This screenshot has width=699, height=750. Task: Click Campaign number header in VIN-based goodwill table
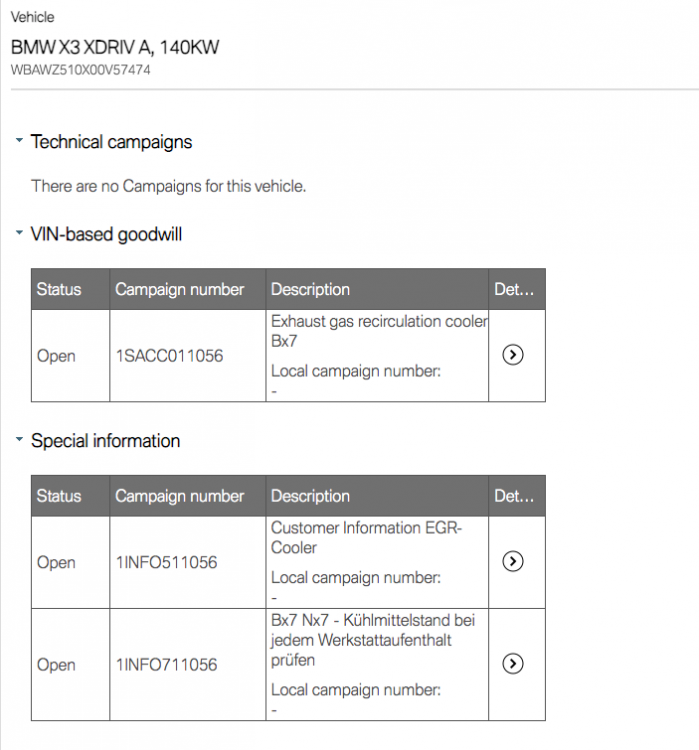[179, 289]
